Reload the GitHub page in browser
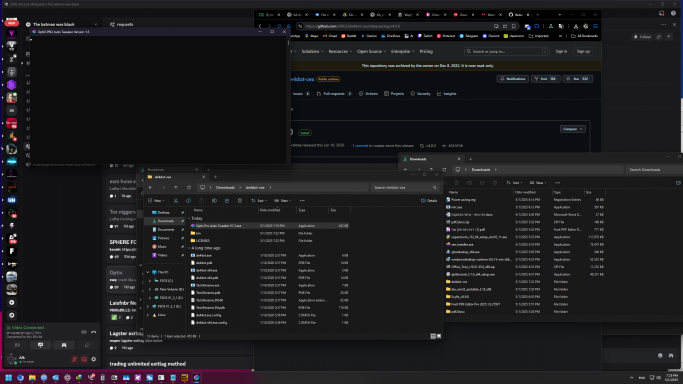Screen dimensions: 683x384 click(279, 26)
